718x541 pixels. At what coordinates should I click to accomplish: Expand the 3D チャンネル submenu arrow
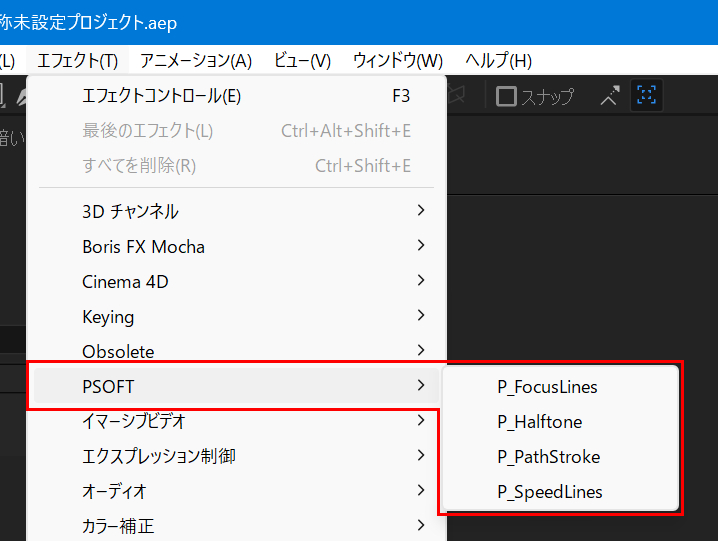click(421, 211)
